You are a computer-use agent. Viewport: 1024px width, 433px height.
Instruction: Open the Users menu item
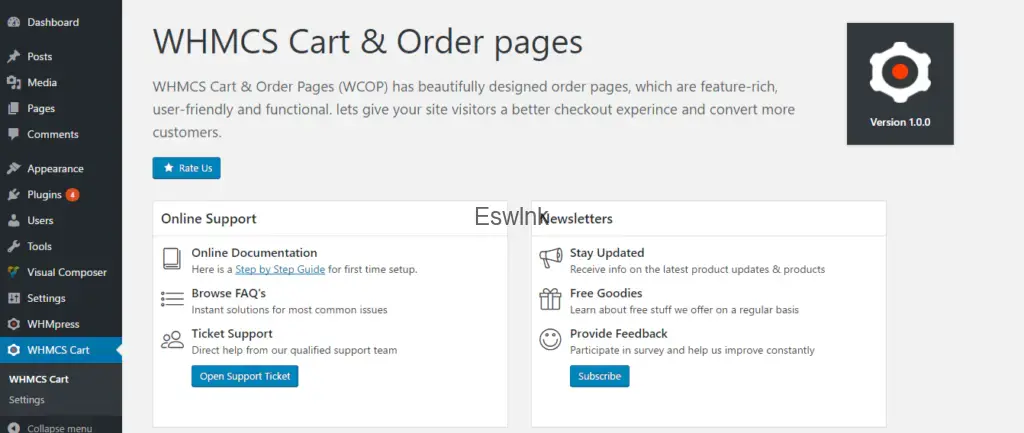[x=40, y=221]
